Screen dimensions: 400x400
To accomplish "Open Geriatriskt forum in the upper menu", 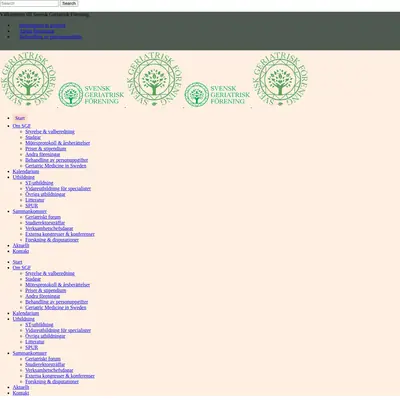I will (x=43, y=217).
